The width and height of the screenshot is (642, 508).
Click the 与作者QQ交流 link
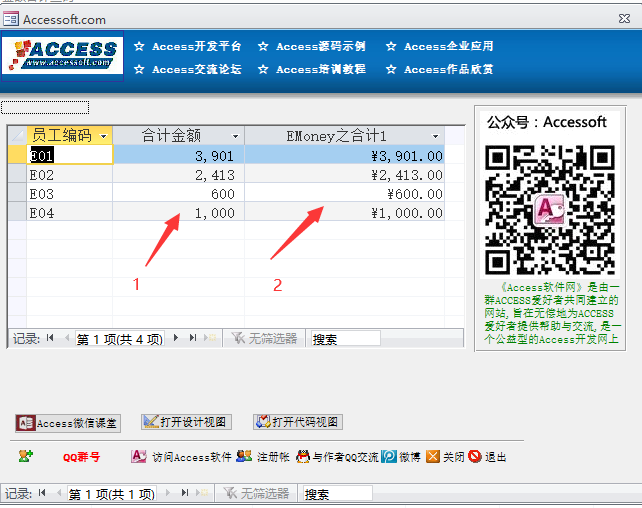[x=346, y=457]
